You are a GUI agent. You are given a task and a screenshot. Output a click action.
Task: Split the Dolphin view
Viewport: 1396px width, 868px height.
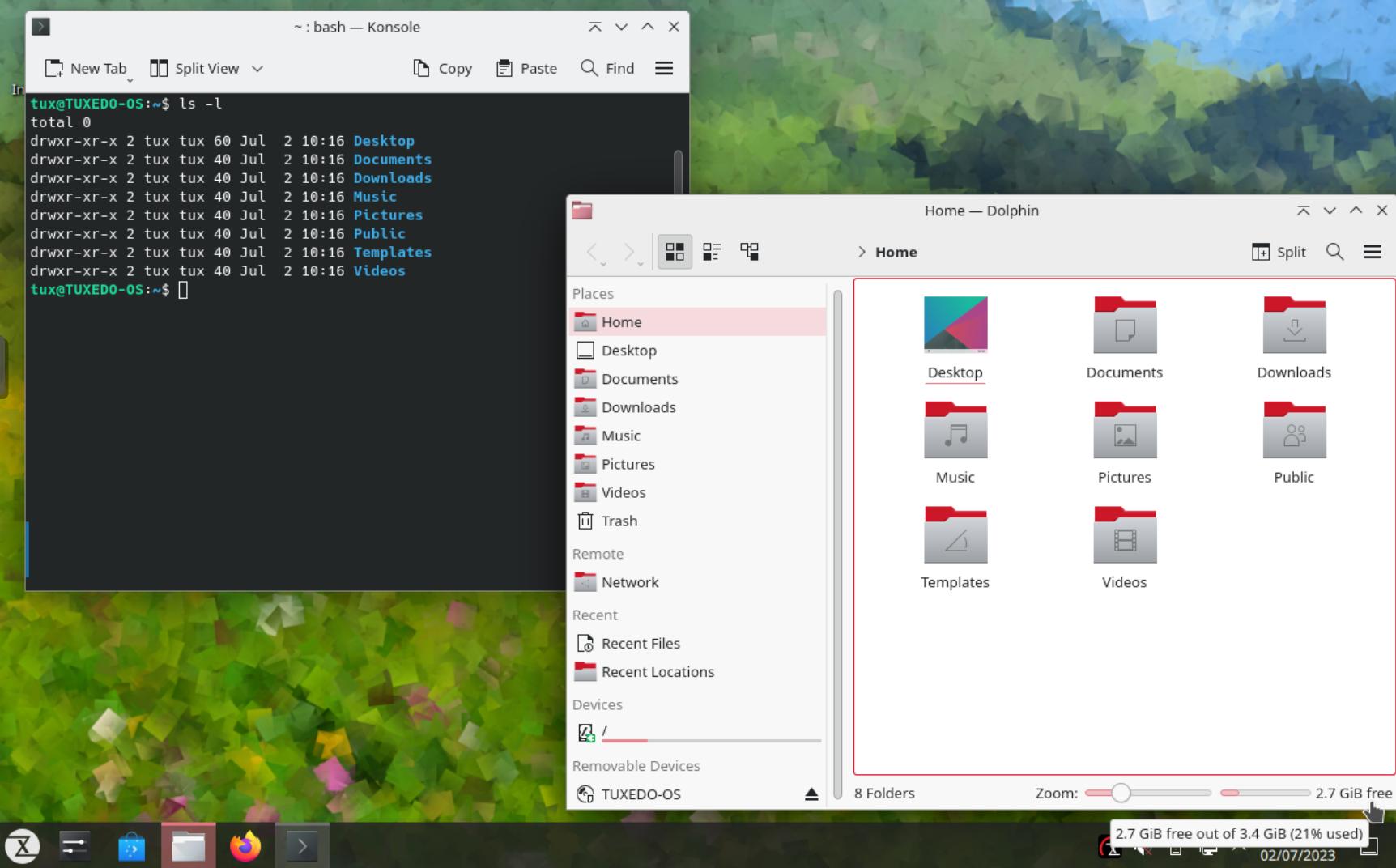tap(1279, 252)
